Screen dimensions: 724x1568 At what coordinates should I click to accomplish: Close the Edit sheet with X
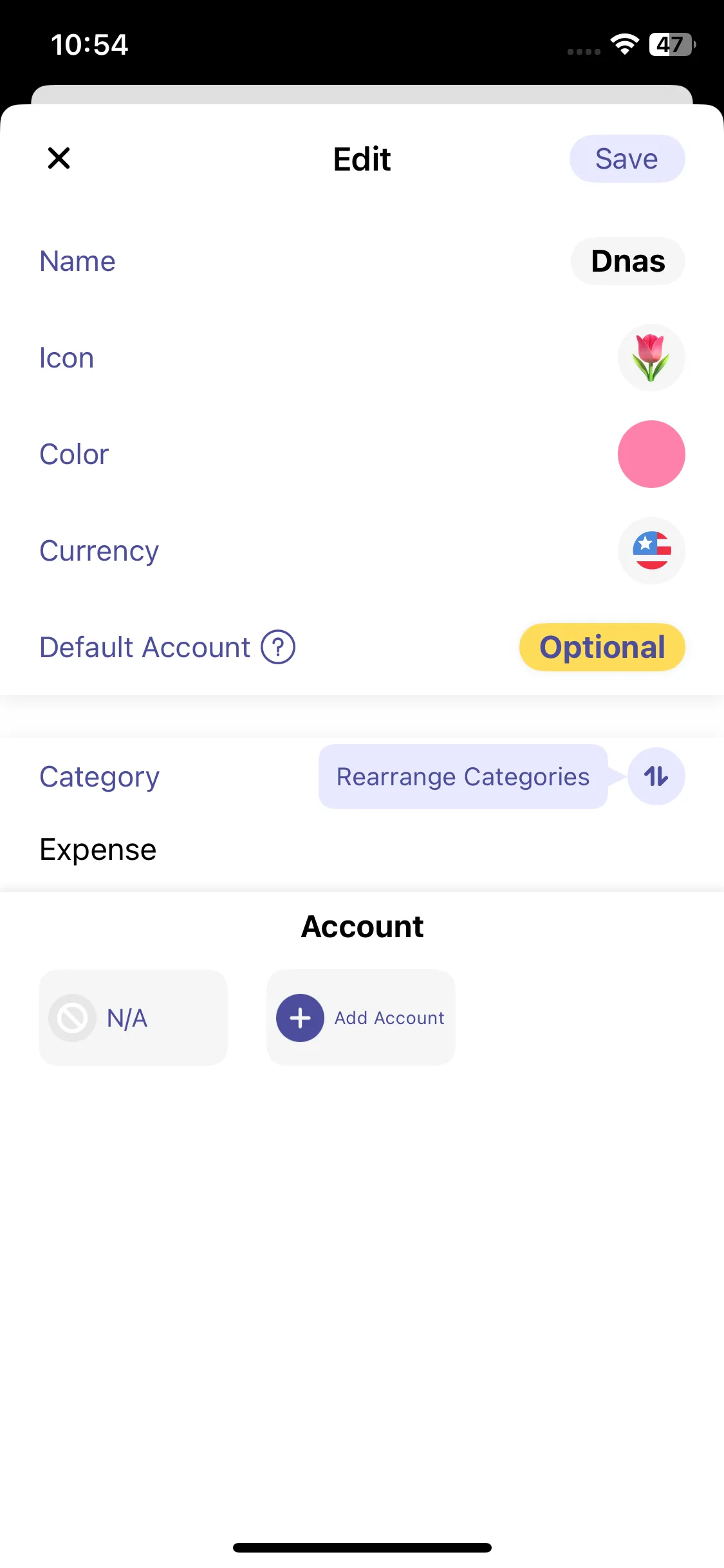tap(59, 158)
